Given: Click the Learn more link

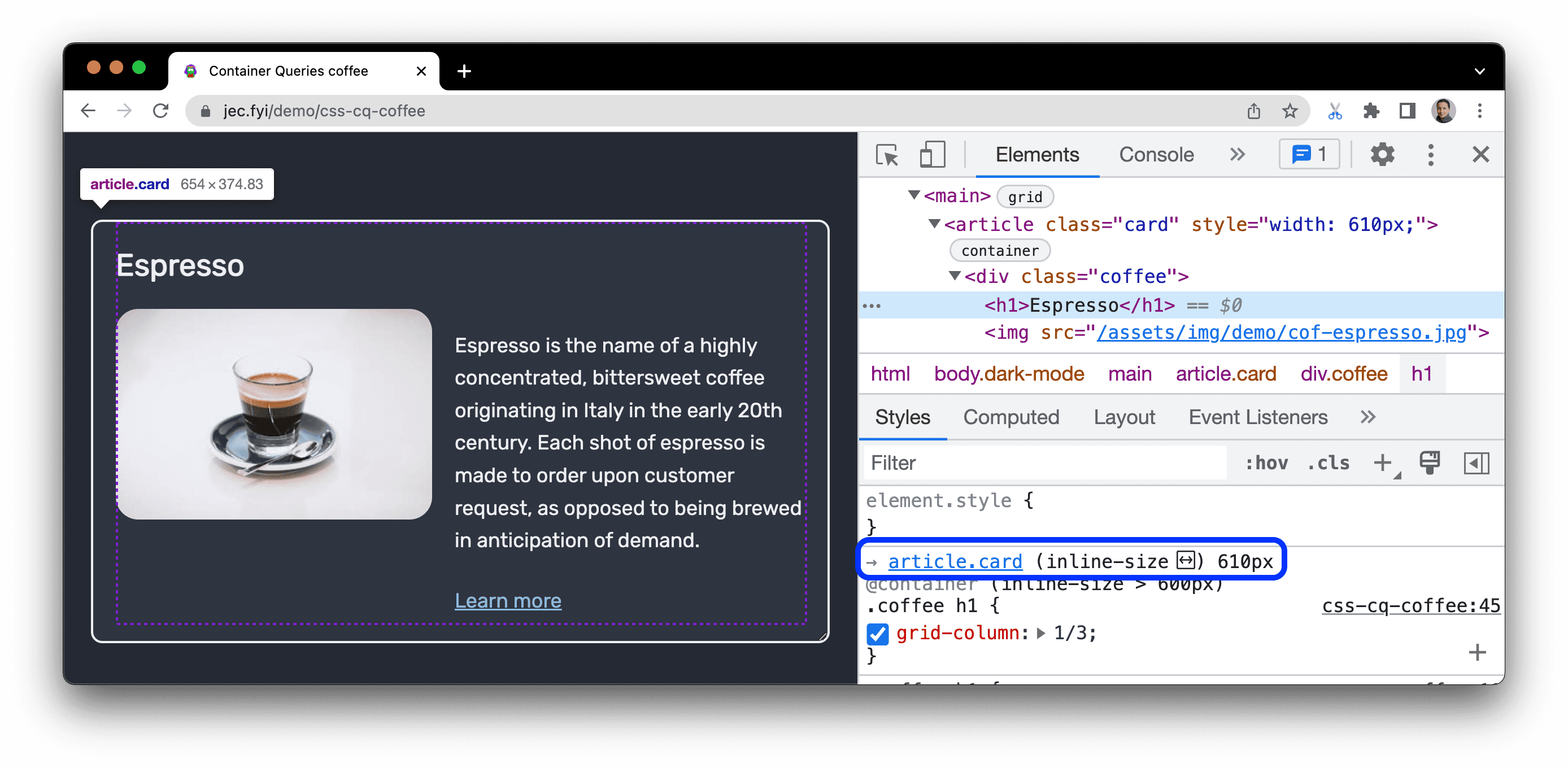Looking at the screenshot, I should (x=508, y=600).
